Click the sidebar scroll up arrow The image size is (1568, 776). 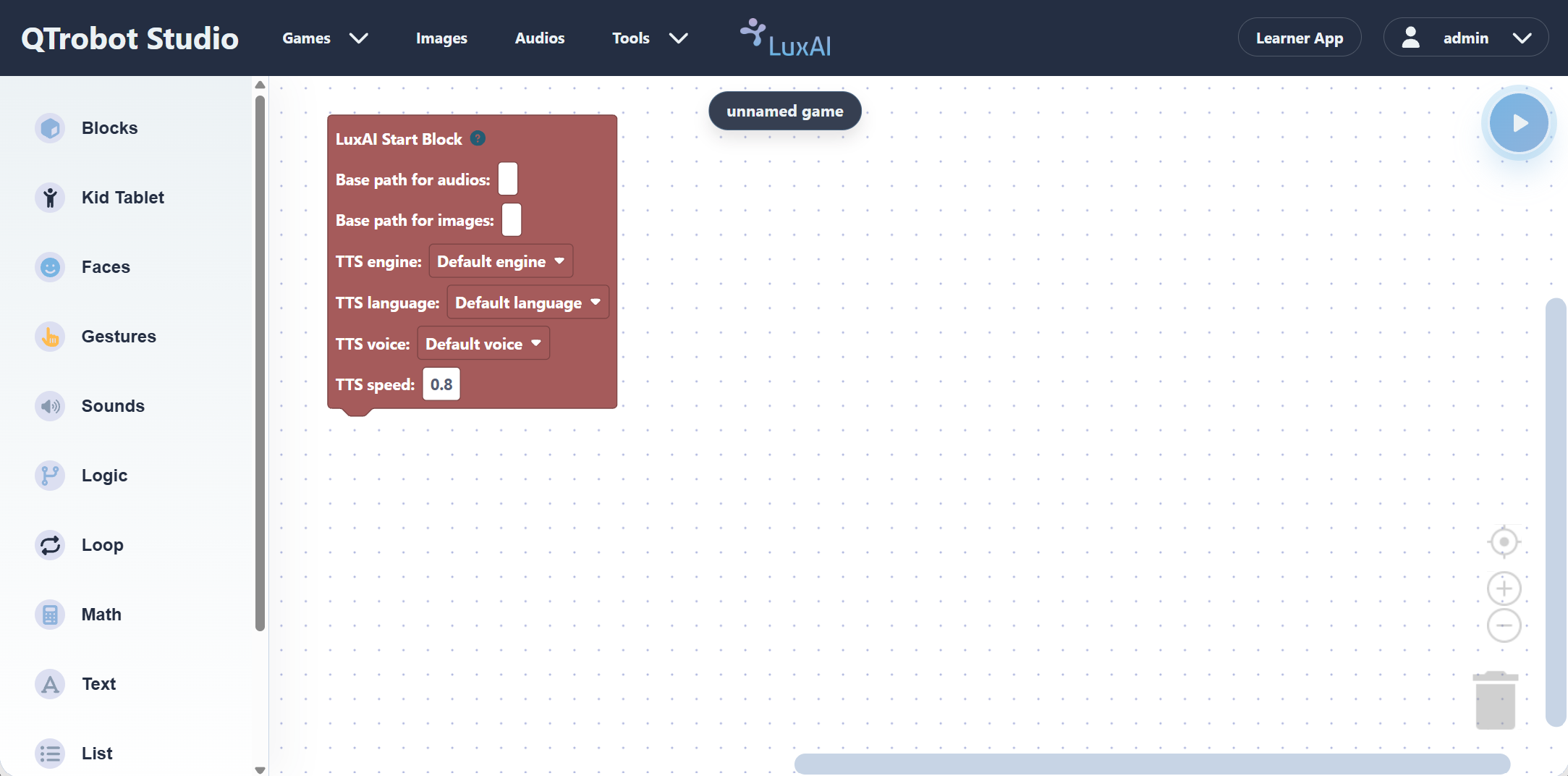pos(260,85)
